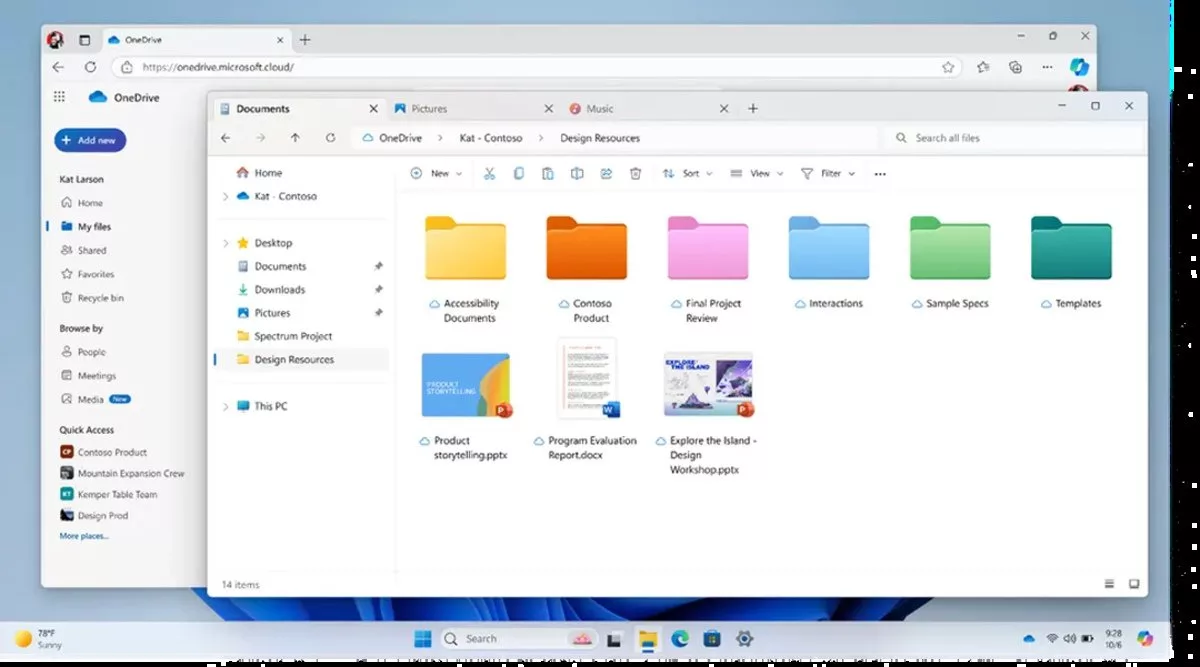Click the favorite star in Edge address bar
1200x667 pixels.
coord(948,67)
